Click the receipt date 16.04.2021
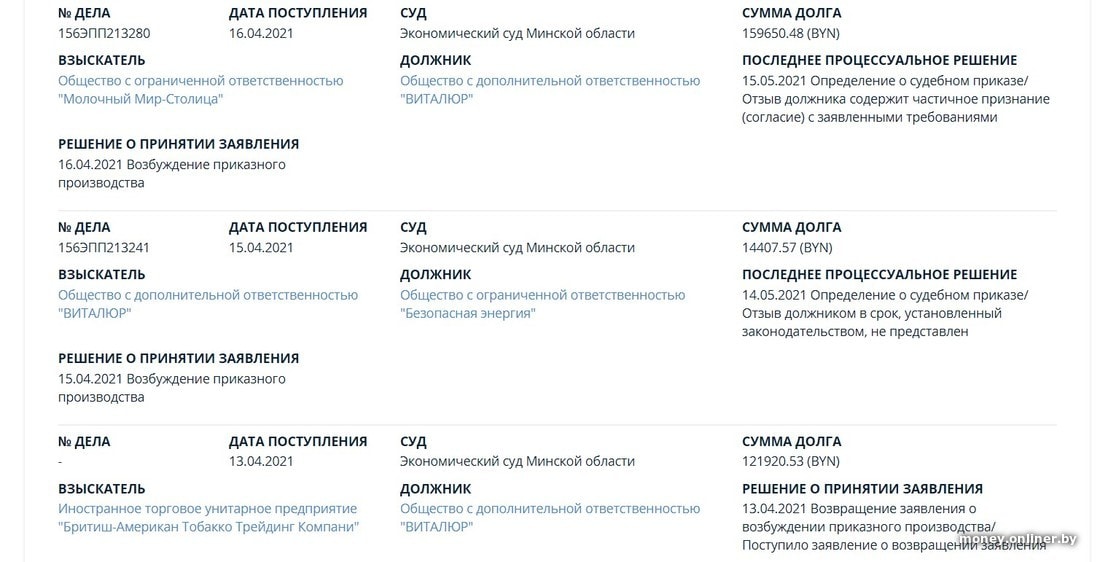This screenshot has width=1100, height=562. point(261,33)
